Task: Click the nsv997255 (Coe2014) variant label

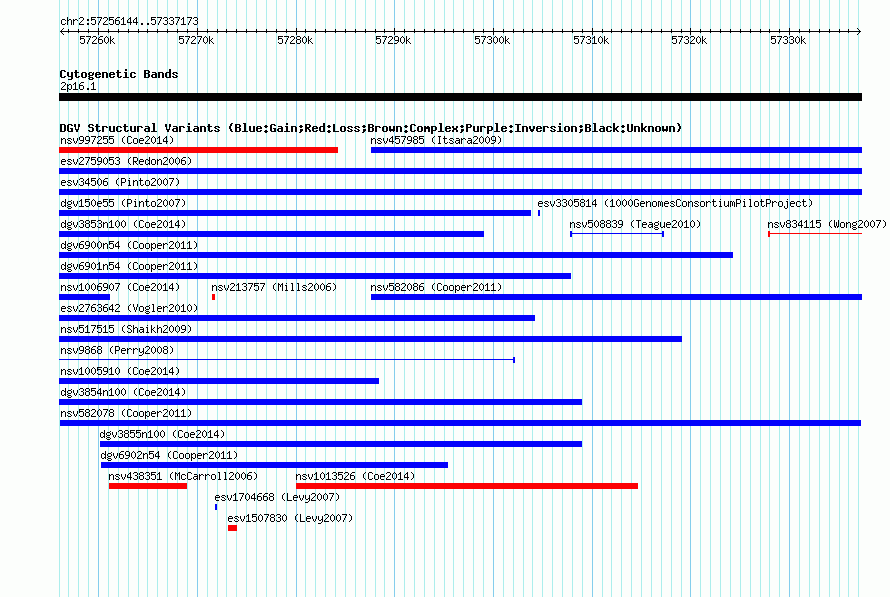Action: pyautogui.click(x=117, y=140)
